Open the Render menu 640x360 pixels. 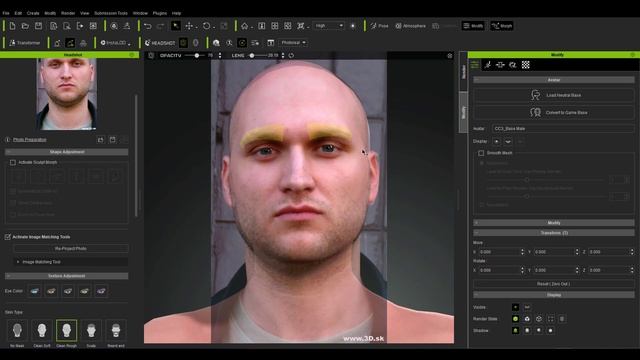pos(68,13)
